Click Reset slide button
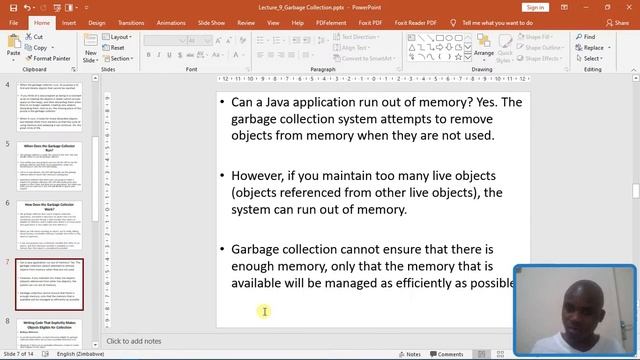 (x=113, y=48)
